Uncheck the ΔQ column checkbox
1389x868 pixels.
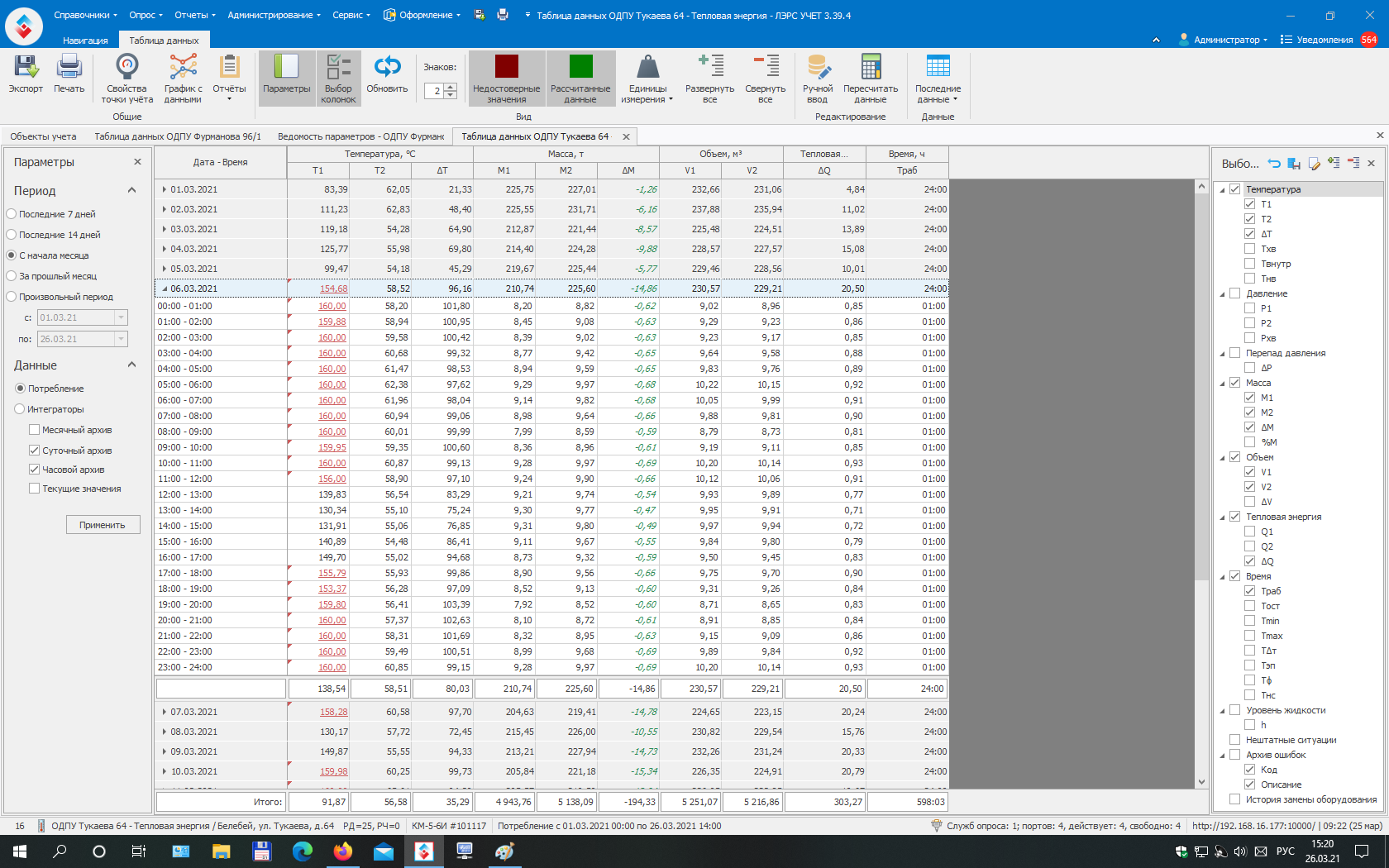[1249, 561]
